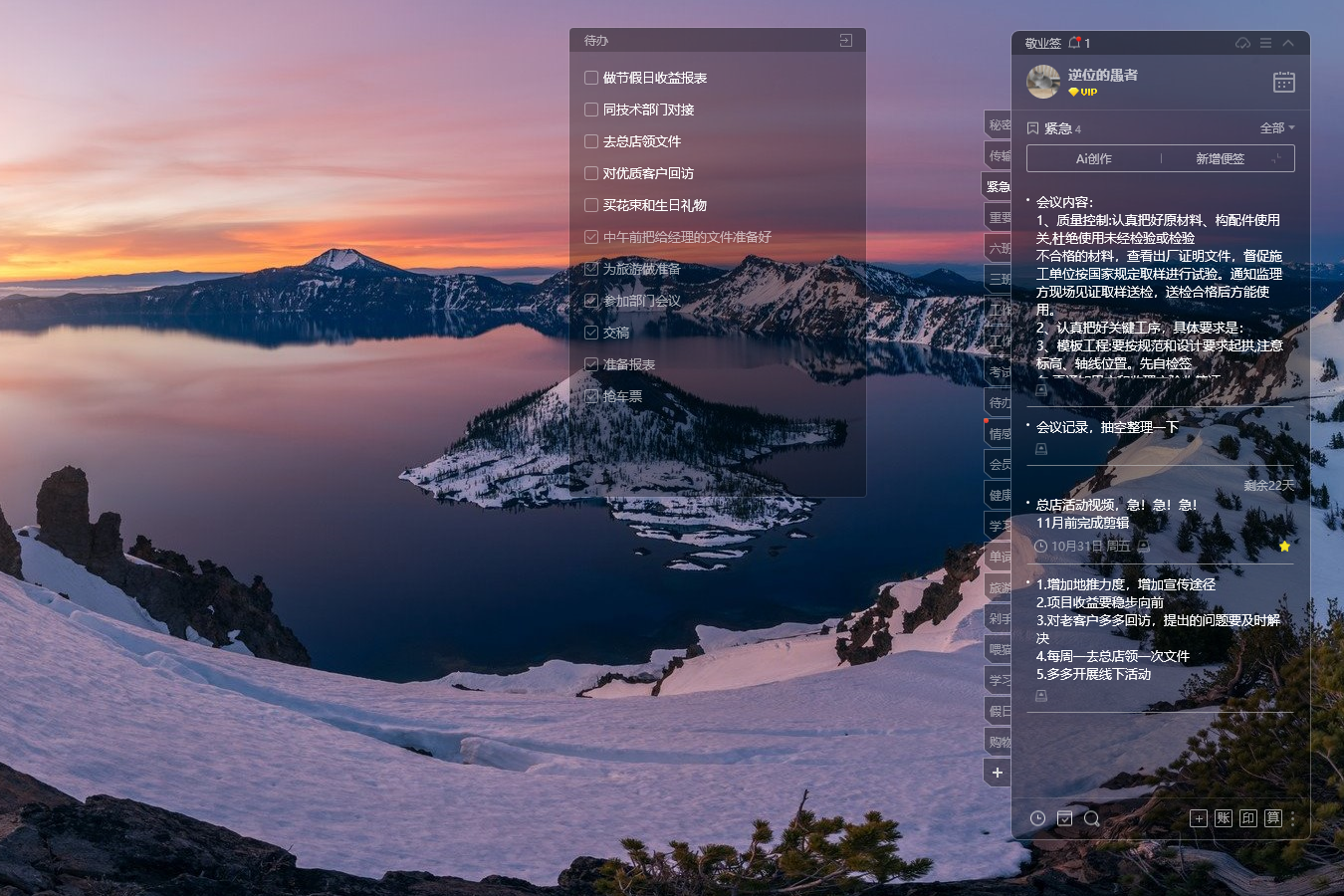Click the 账 accounting icon

(1224, 818)
